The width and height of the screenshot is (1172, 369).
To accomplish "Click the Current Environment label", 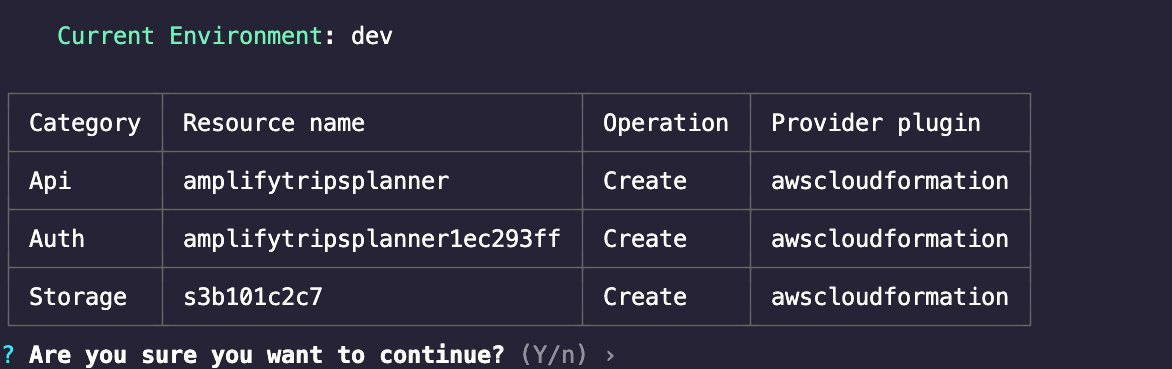I will point(190,36).
